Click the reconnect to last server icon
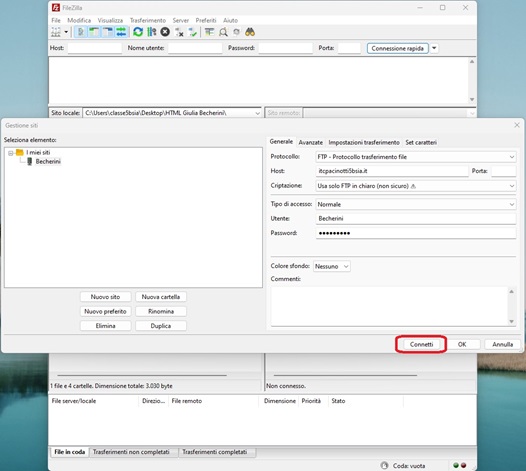This screenshot has height=471, width=526. click(x=193, y=33)
